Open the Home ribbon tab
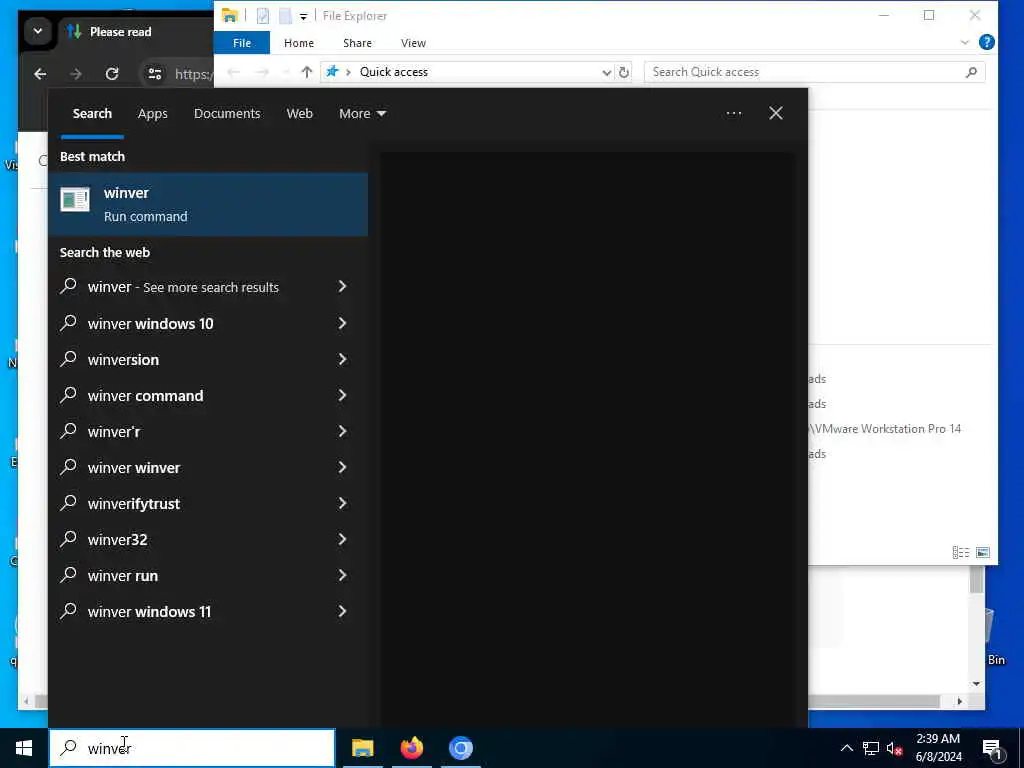The image size is (1024, 768). tap(298, 42)
